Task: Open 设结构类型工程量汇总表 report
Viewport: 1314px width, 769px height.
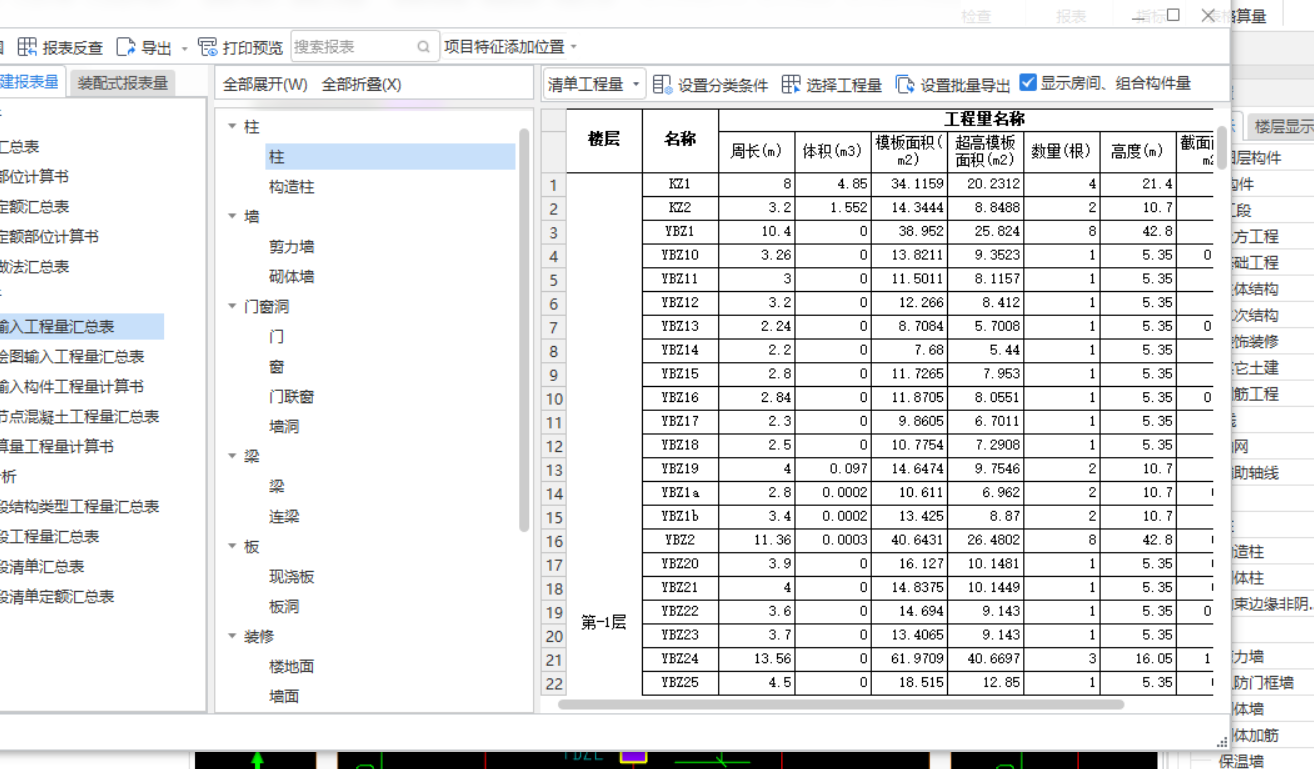Action: pos(80,507)
